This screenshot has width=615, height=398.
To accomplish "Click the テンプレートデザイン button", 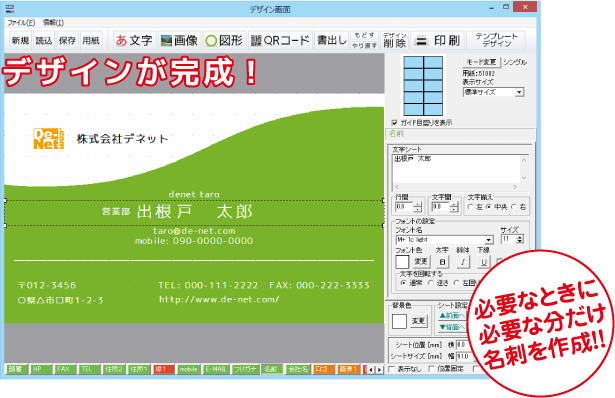I will coord(496,40).
